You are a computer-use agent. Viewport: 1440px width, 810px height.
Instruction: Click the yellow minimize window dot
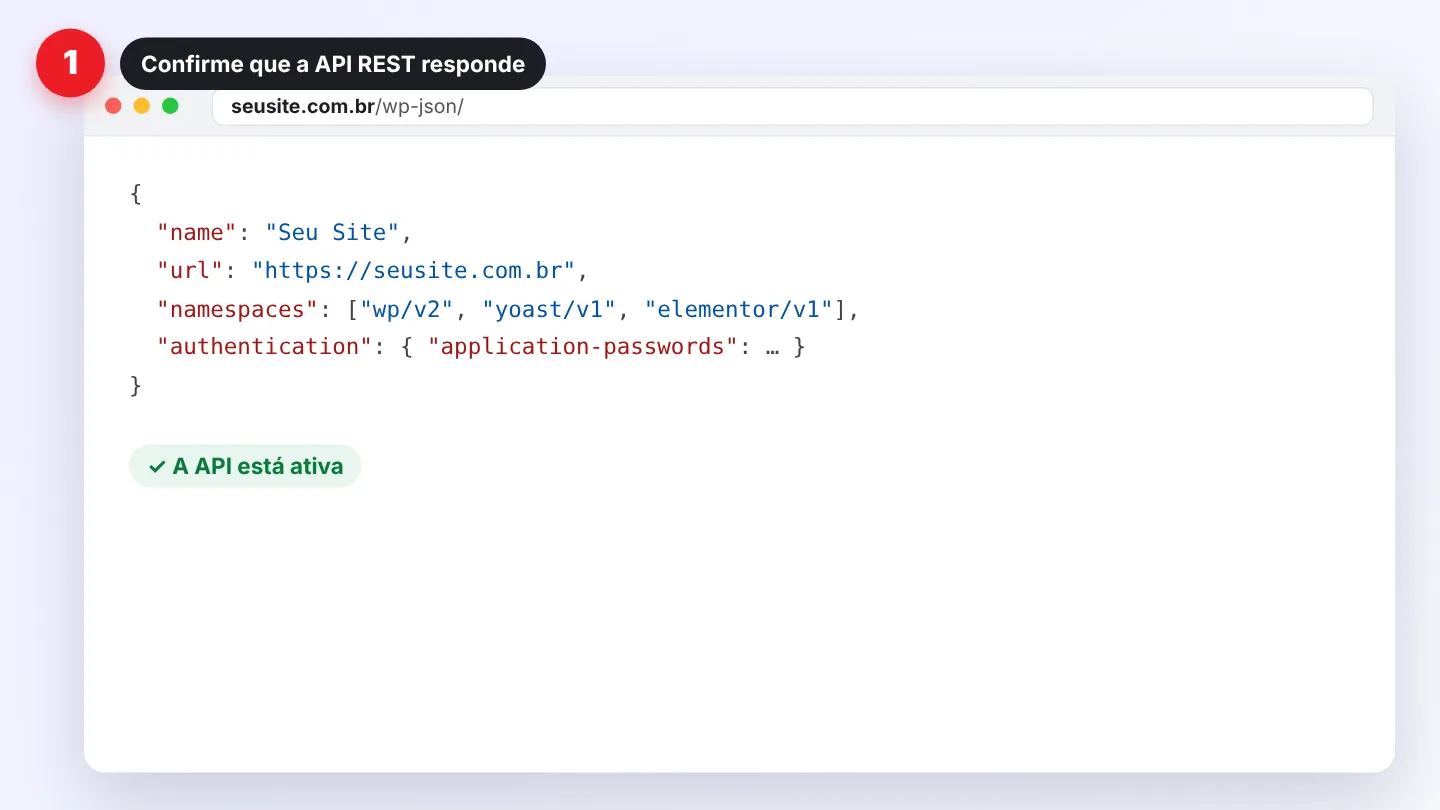coord(142,106)
